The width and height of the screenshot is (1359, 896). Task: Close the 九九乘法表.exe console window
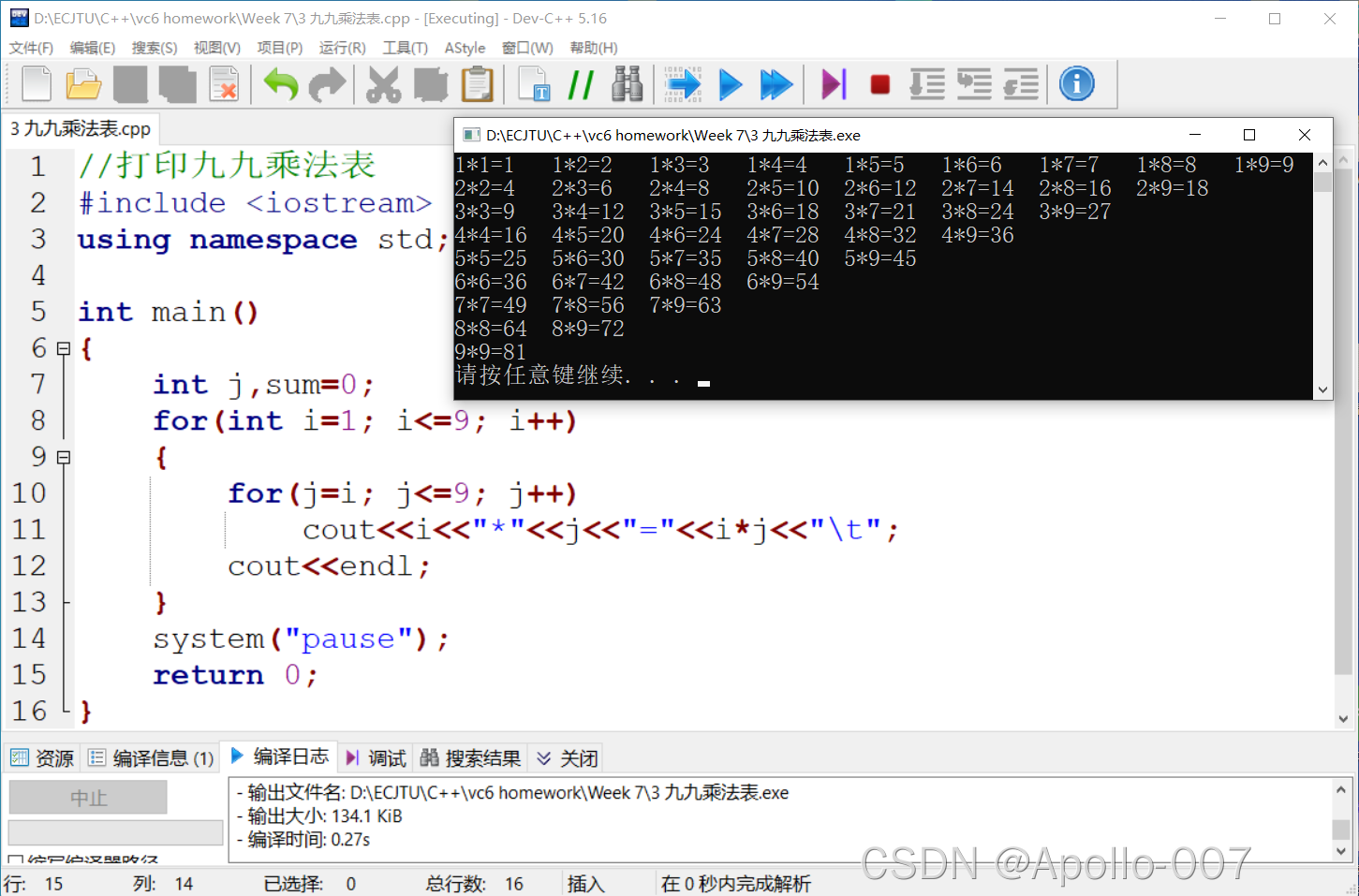(1305, 135)
